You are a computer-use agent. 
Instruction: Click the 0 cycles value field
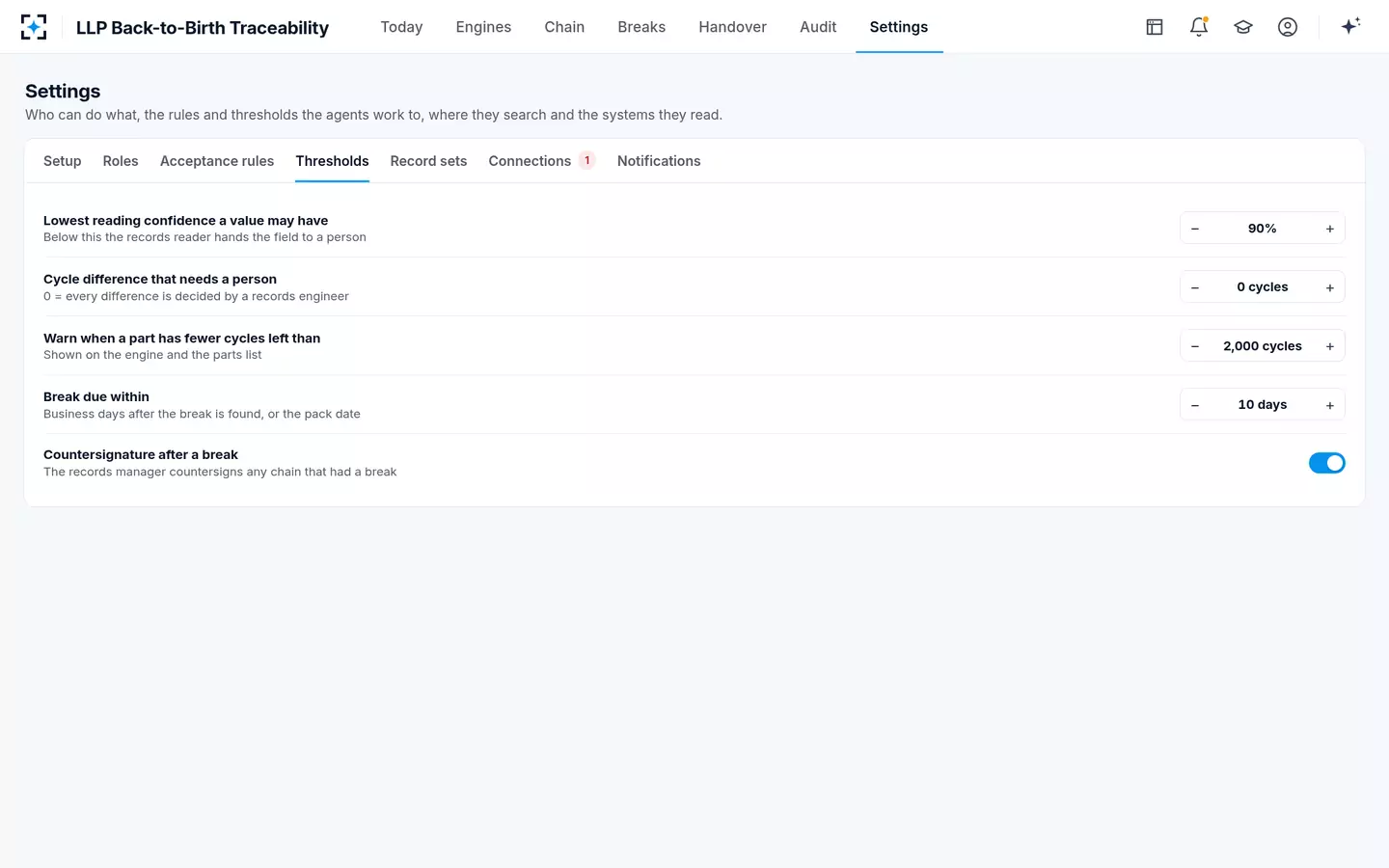tap(1263, 287)
